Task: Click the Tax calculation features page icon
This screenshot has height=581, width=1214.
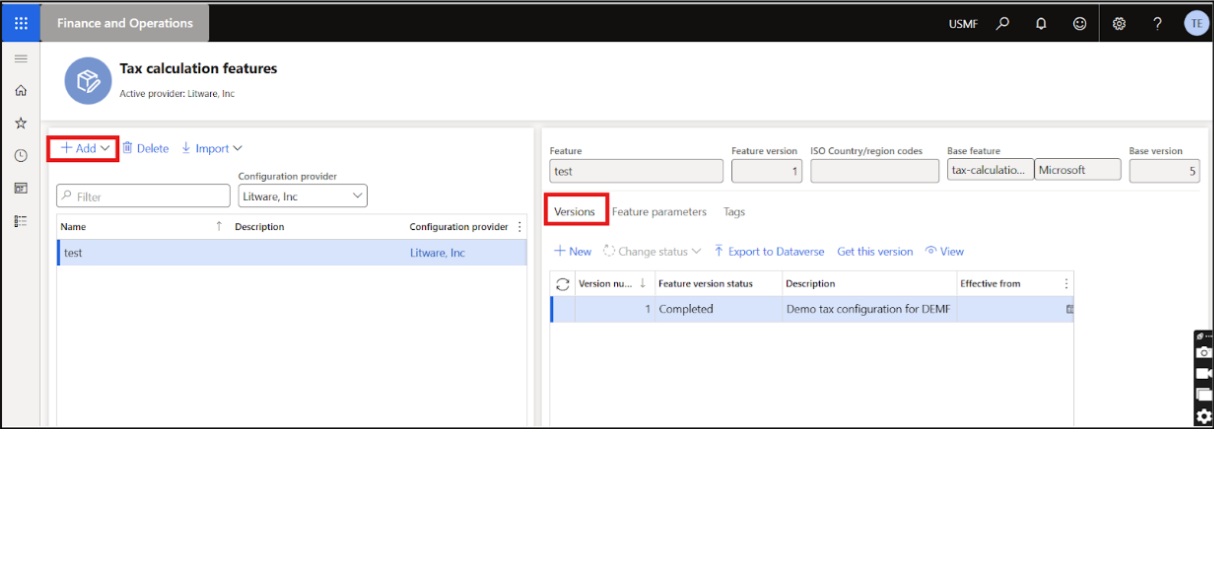Action: 88,80
